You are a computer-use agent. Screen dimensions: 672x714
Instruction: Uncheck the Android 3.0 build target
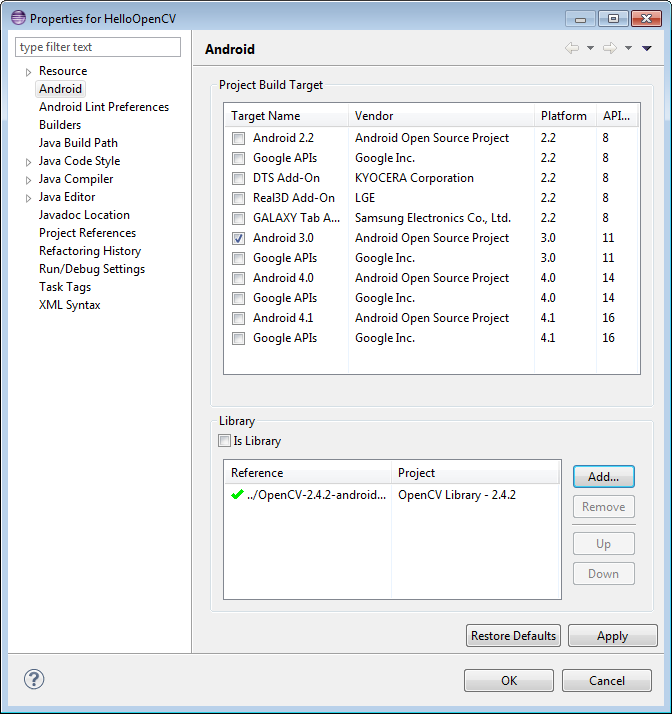[238, 238]
